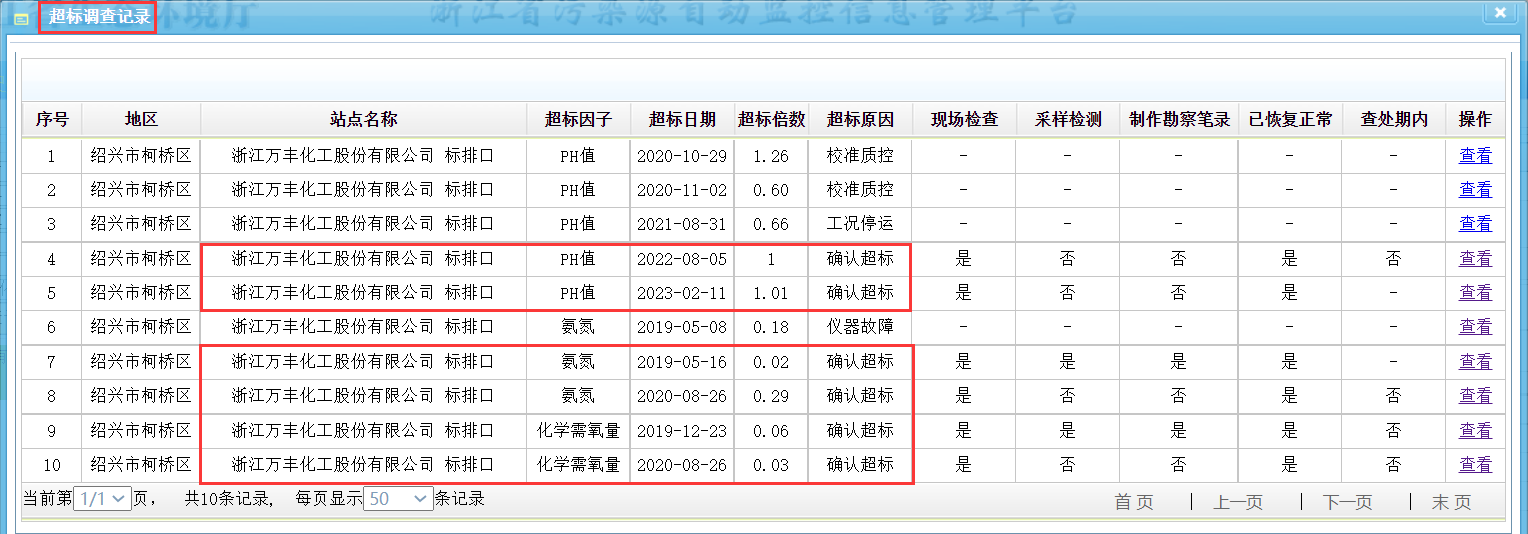Click exceedance multiple 0.02
1528x534 pixels.
(x=771, y=362)
